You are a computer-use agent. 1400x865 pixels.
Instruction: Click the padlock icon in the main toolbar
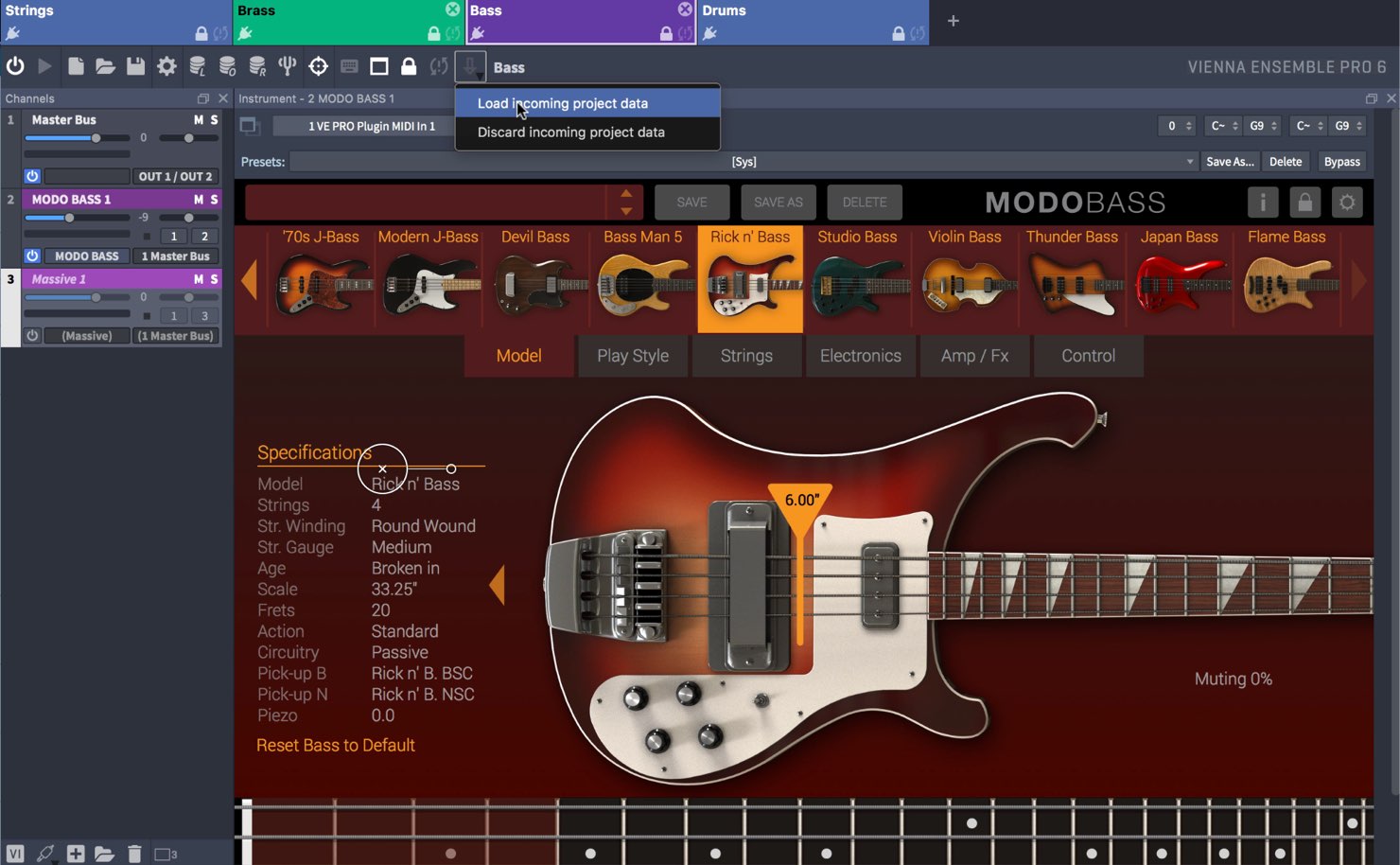coord(409,66)
